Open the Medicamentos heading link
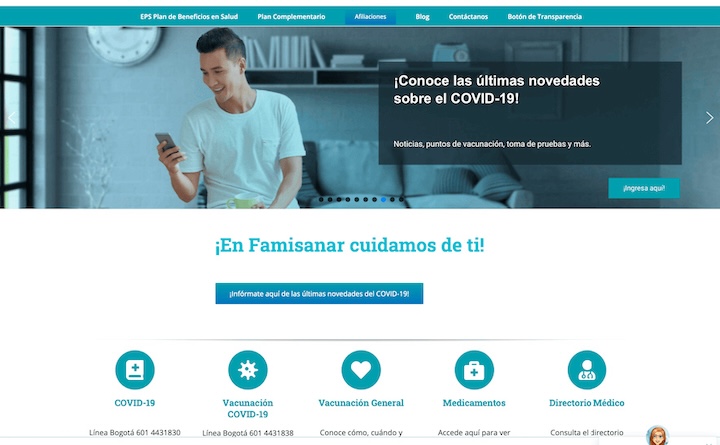Image resolution: width=720 pixels, height=445 pixels. coord(474,403)
